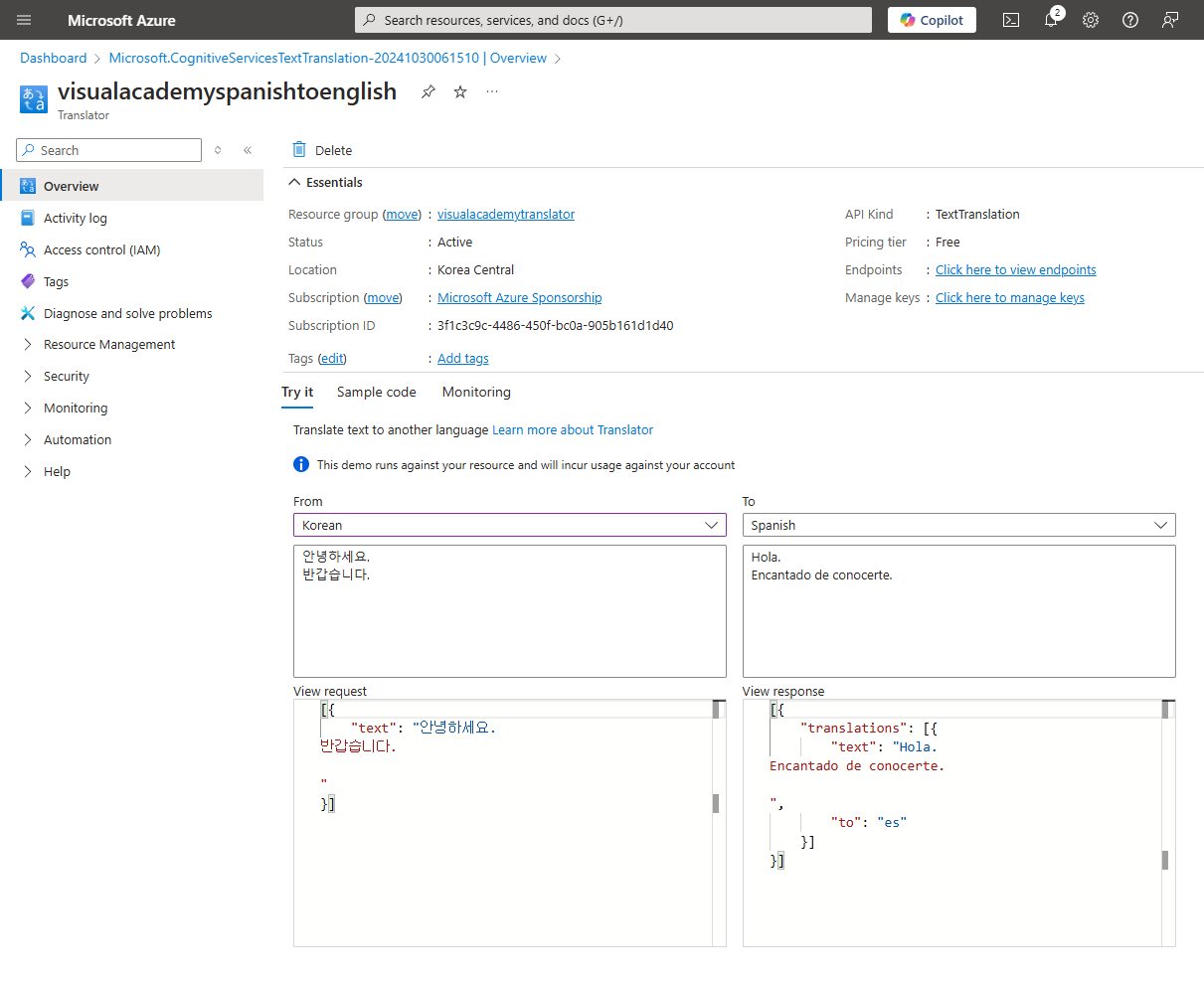Pin the resource to the dashboard
The width and height of the screenshot is (1204, 982).
tap(428, 91)
